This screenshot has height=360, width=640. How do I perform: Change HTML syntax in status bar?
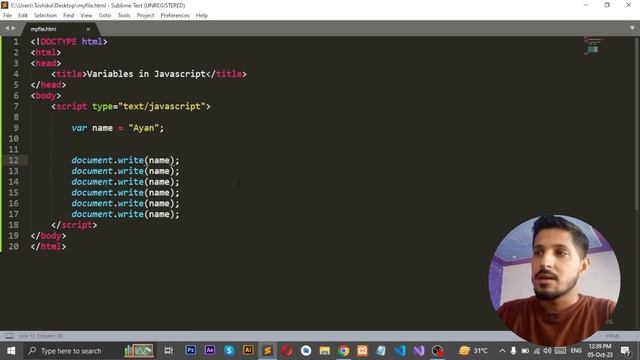click(x=612, y=336)
